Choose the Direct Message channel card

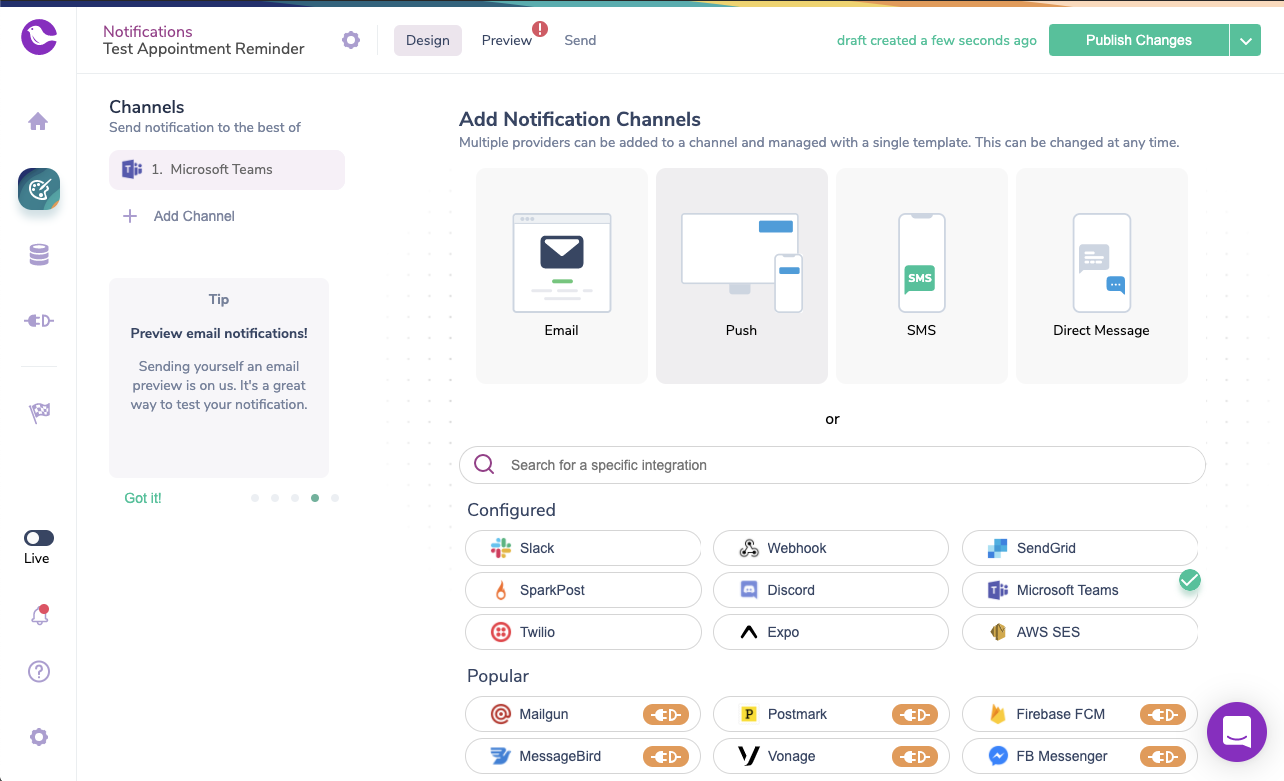[1102, 276]
